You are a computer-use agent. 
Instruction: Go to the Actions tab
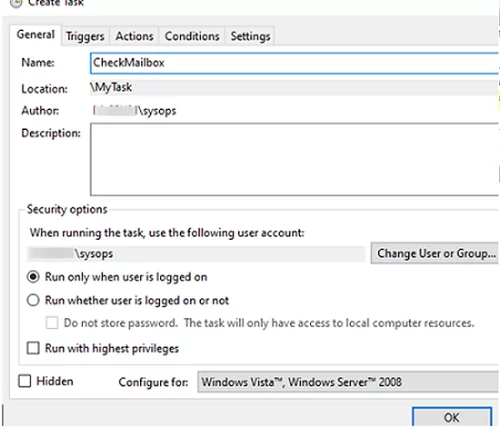[134, 36]
